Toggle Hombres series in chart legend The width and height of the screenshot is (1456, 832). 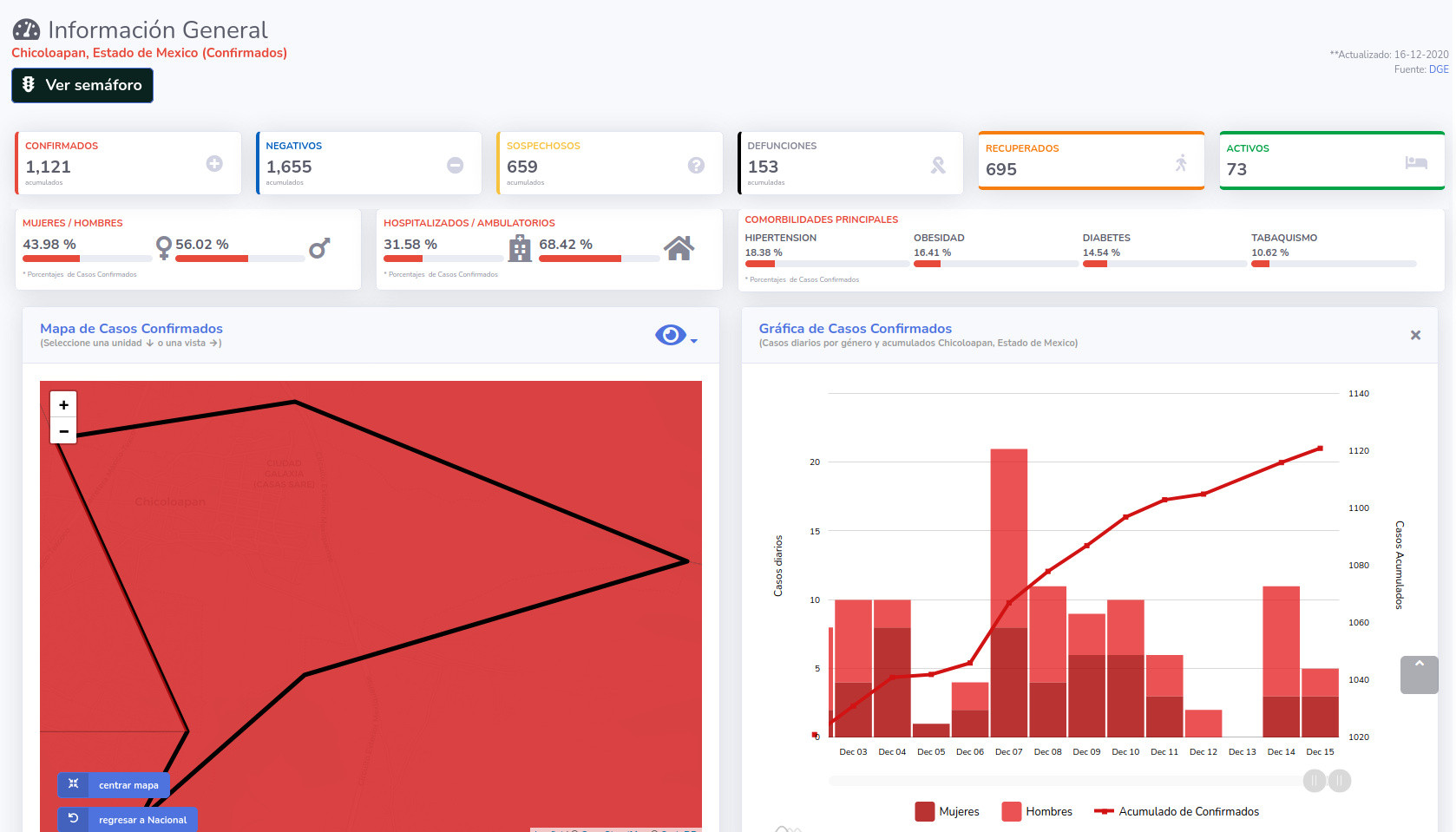tap(1037, 811)
